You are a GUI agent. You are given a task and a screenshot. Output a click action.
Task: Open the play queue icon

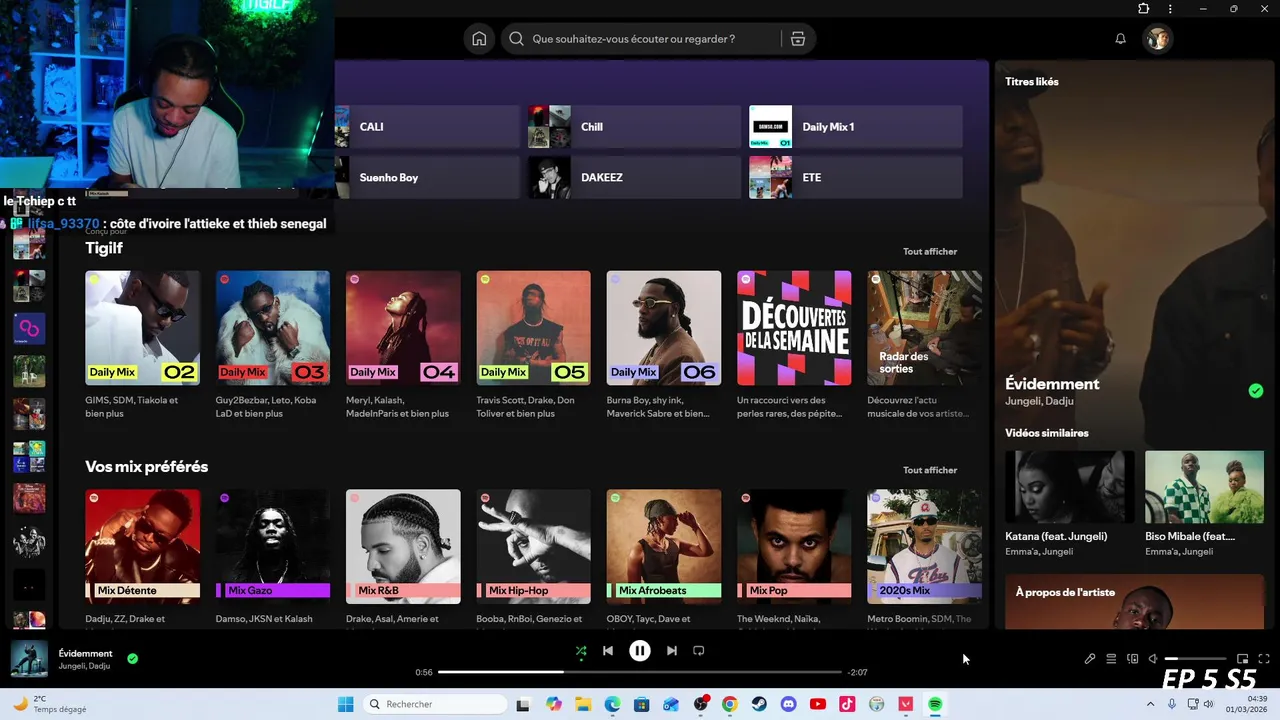(x=1111, y=659)
